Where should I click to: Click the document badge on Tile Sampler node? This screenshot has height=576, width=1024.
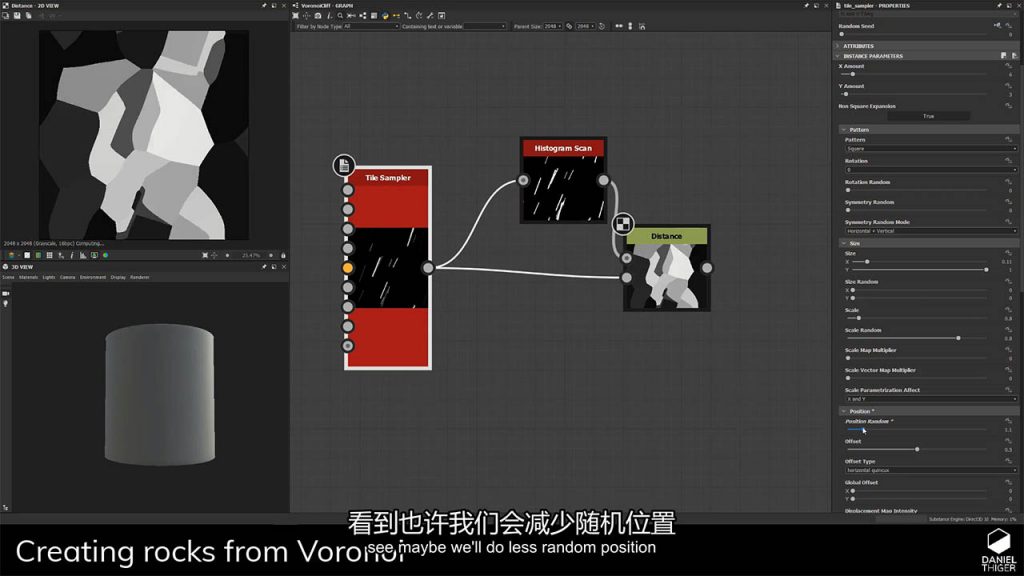(x=344, y=165)
